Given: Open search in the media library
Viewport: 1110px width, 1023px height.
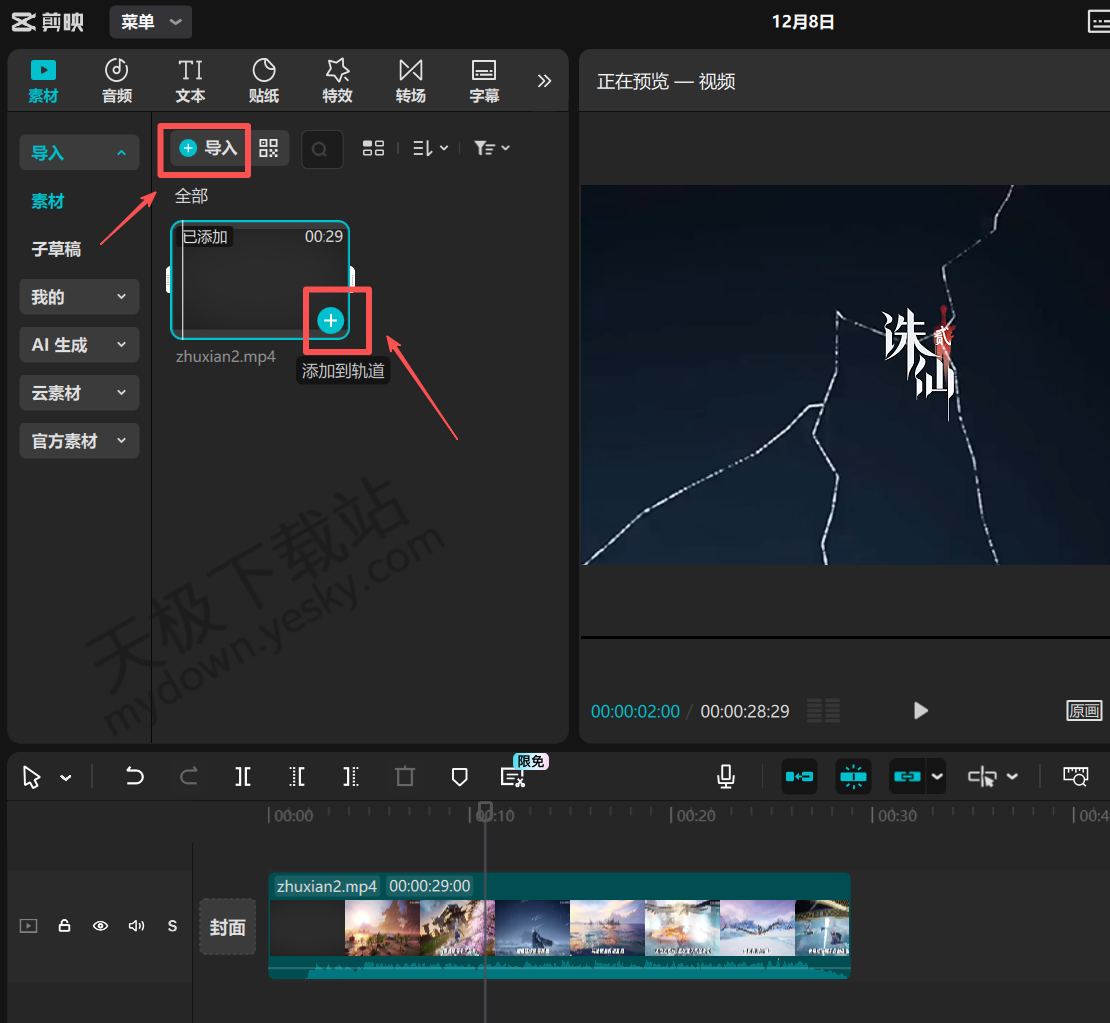Looking at the screenshot, I should pyautogui.click(x=322, y=148).
